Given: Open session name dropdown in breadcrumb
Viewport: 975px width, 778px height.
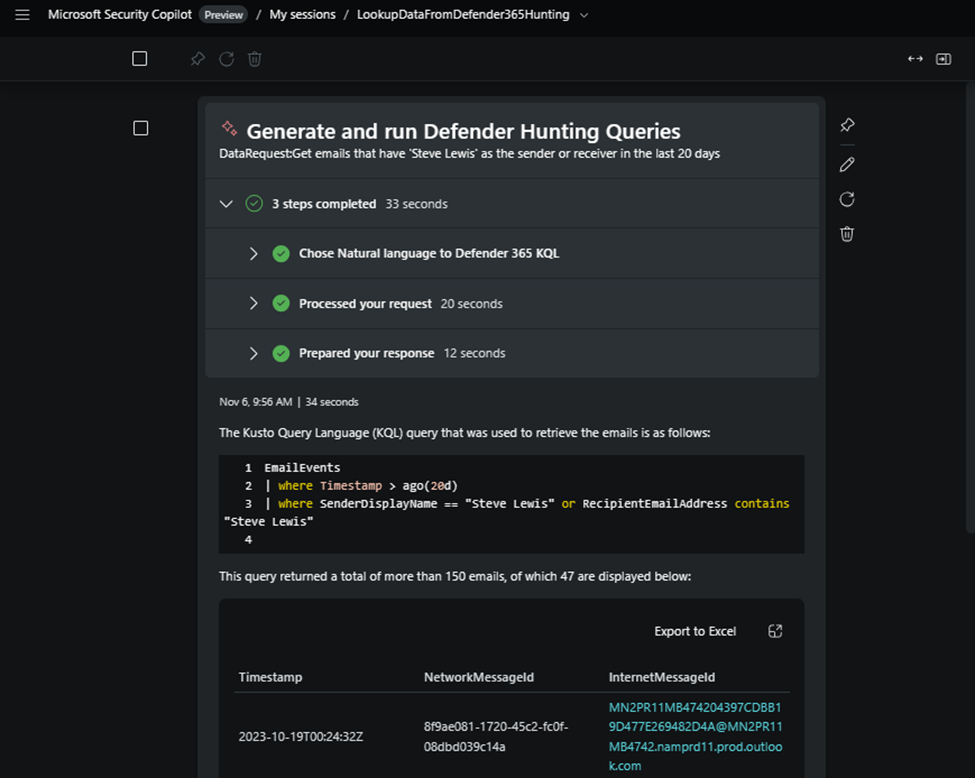Looking at the screenshot, I should (584, 15).
